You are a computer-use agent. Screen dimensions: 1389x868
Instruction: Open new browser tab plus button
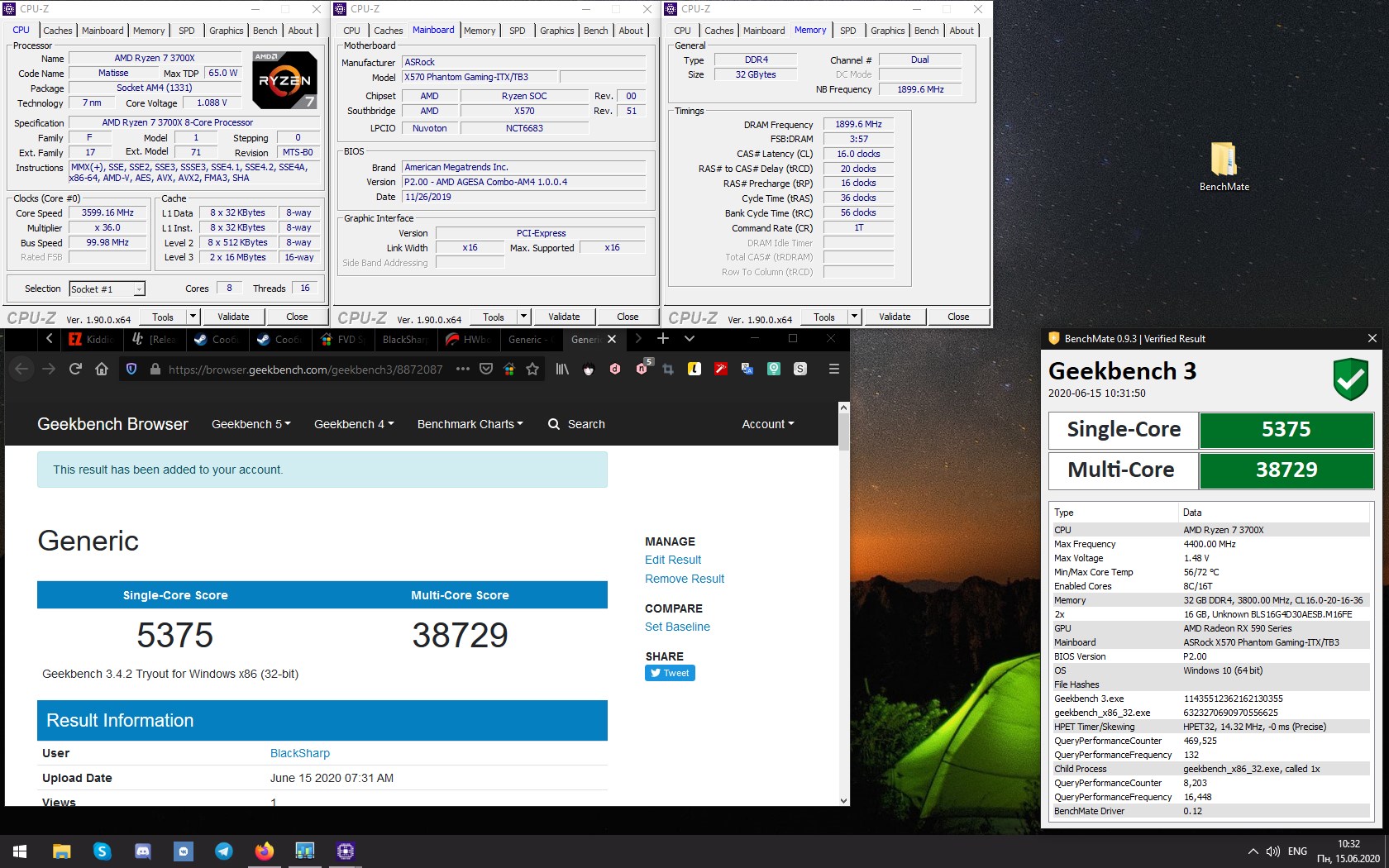tap(662, 339)
